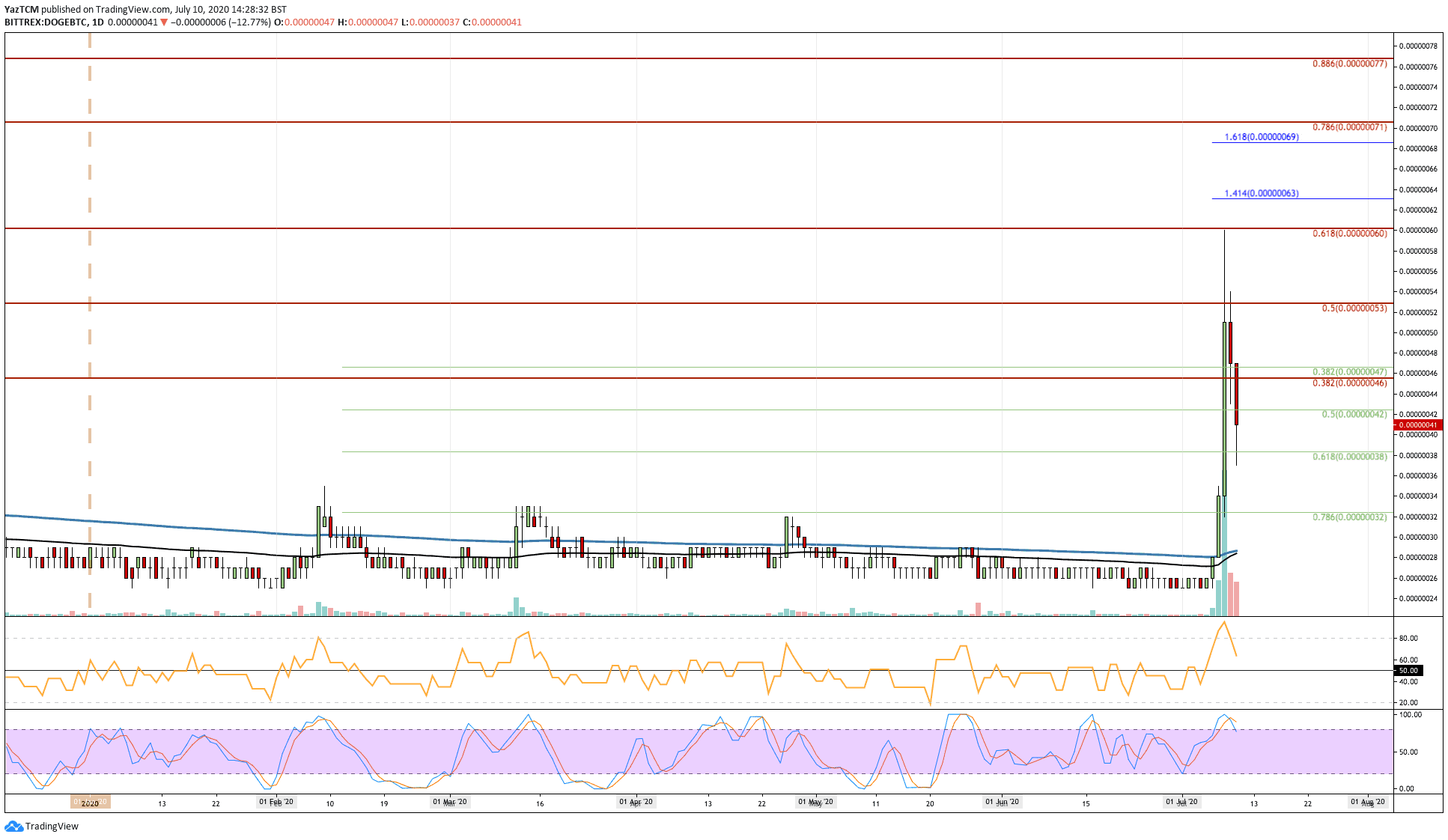Click the 20.00 RSI axis value
This screenshot has width=1448, height=840.
pos(1408,703)
